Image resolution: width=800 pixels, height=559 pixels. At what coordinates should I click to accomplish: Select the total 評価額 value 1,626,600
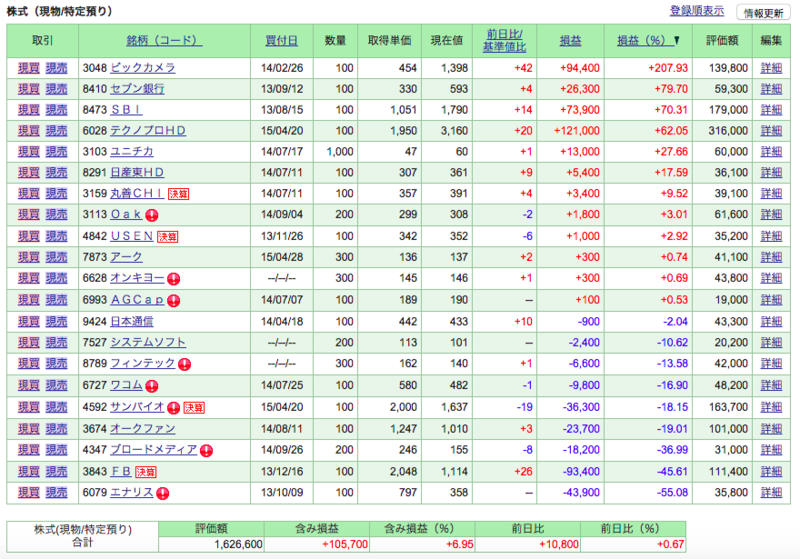click(238, 544)
